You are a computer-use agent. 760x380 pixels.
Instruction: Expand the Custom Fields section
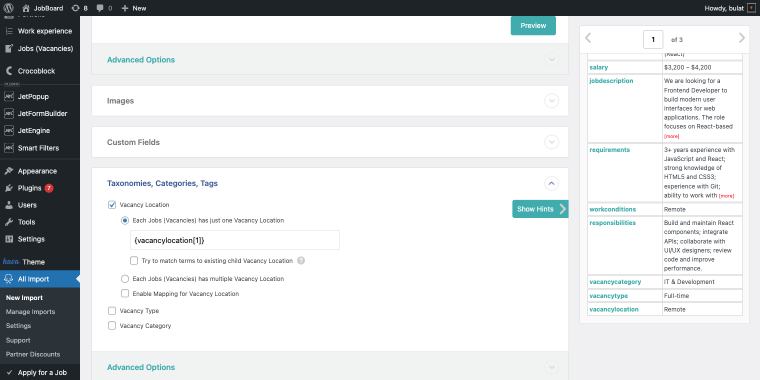[x=551, y=142]
